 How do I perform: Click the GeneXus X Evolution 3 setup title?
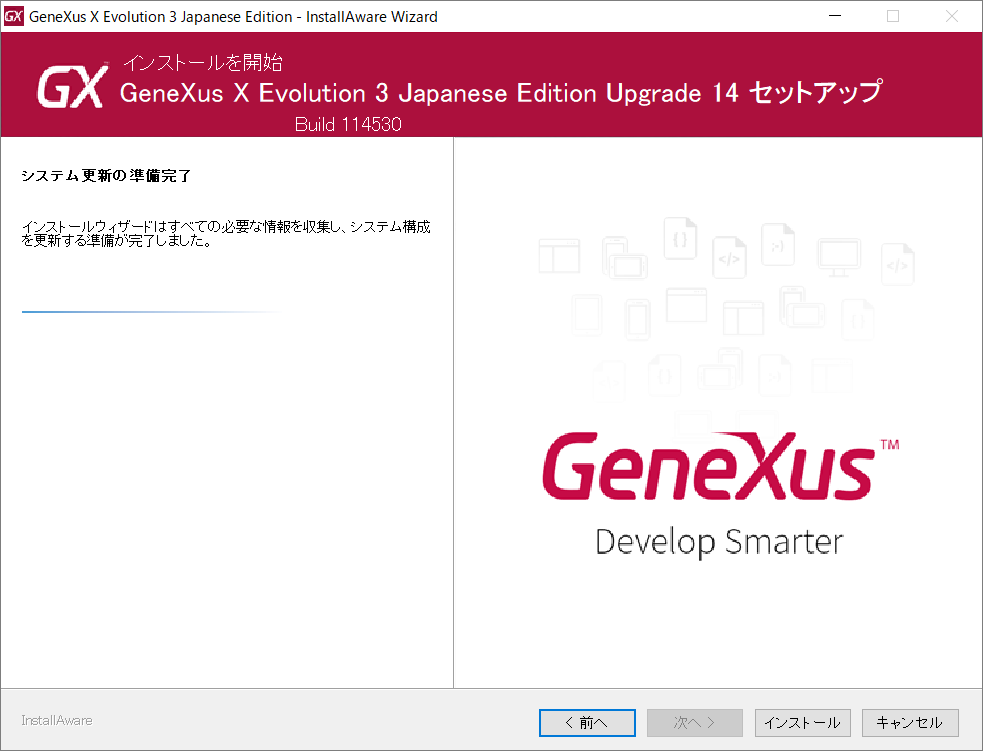[501, 93]
